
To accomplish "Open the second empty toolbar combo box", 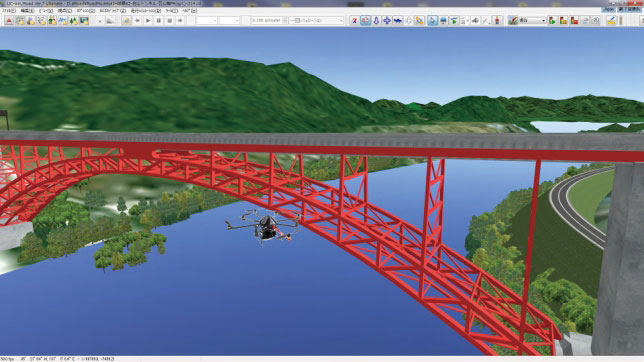I will pos(229,21).
